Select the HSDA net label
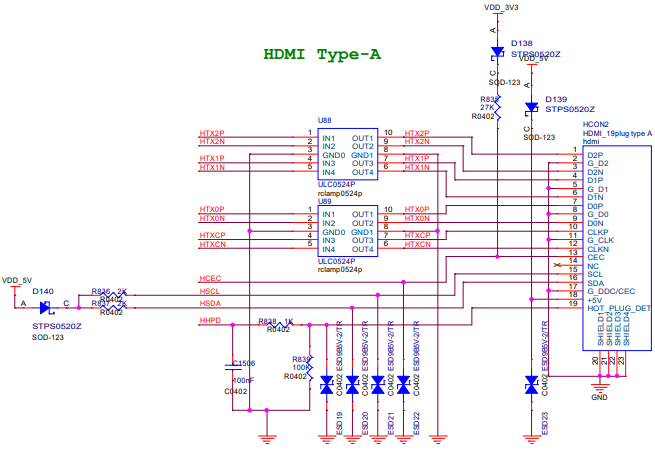 click(x=210, y=303)
